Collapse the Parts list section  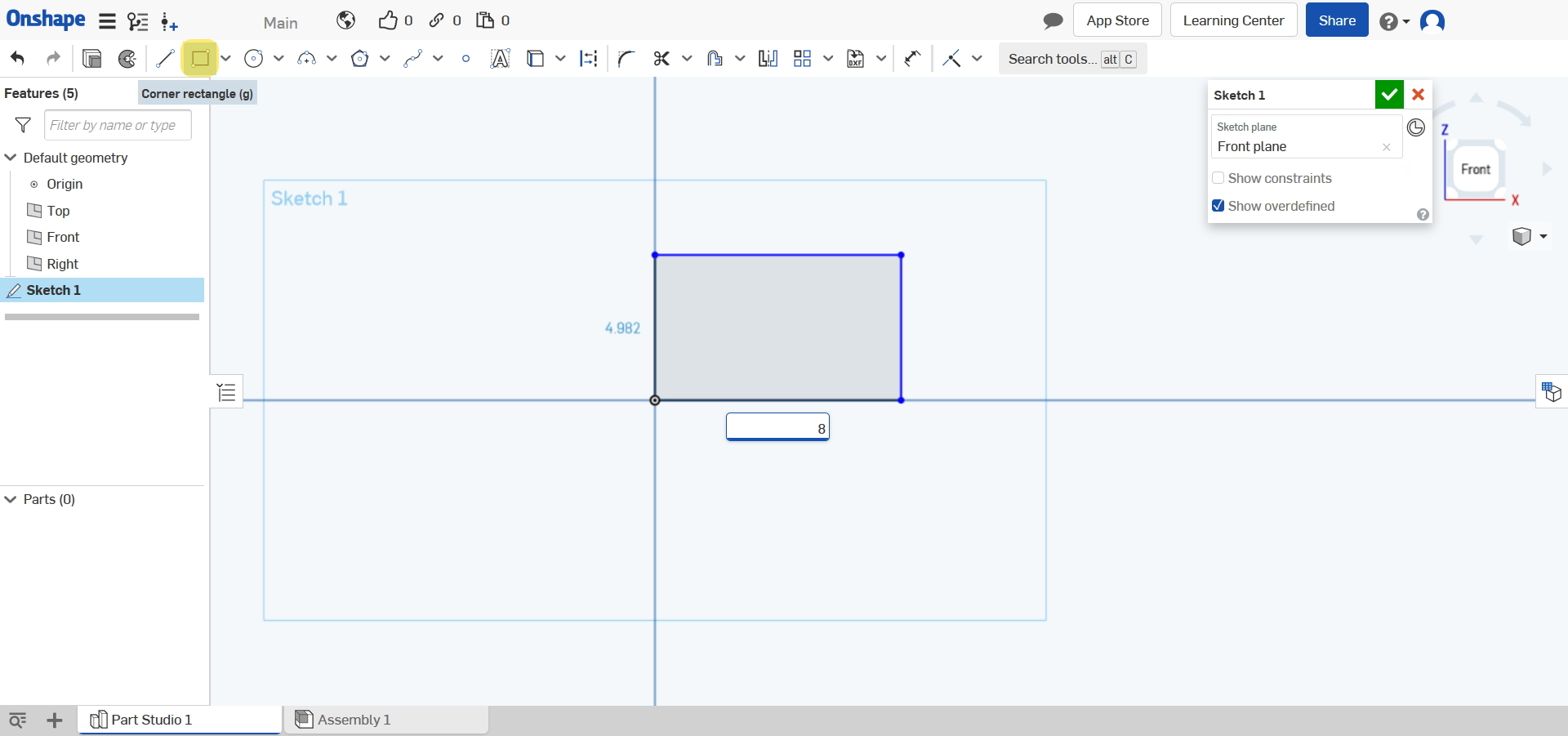(x=11, y=499)
